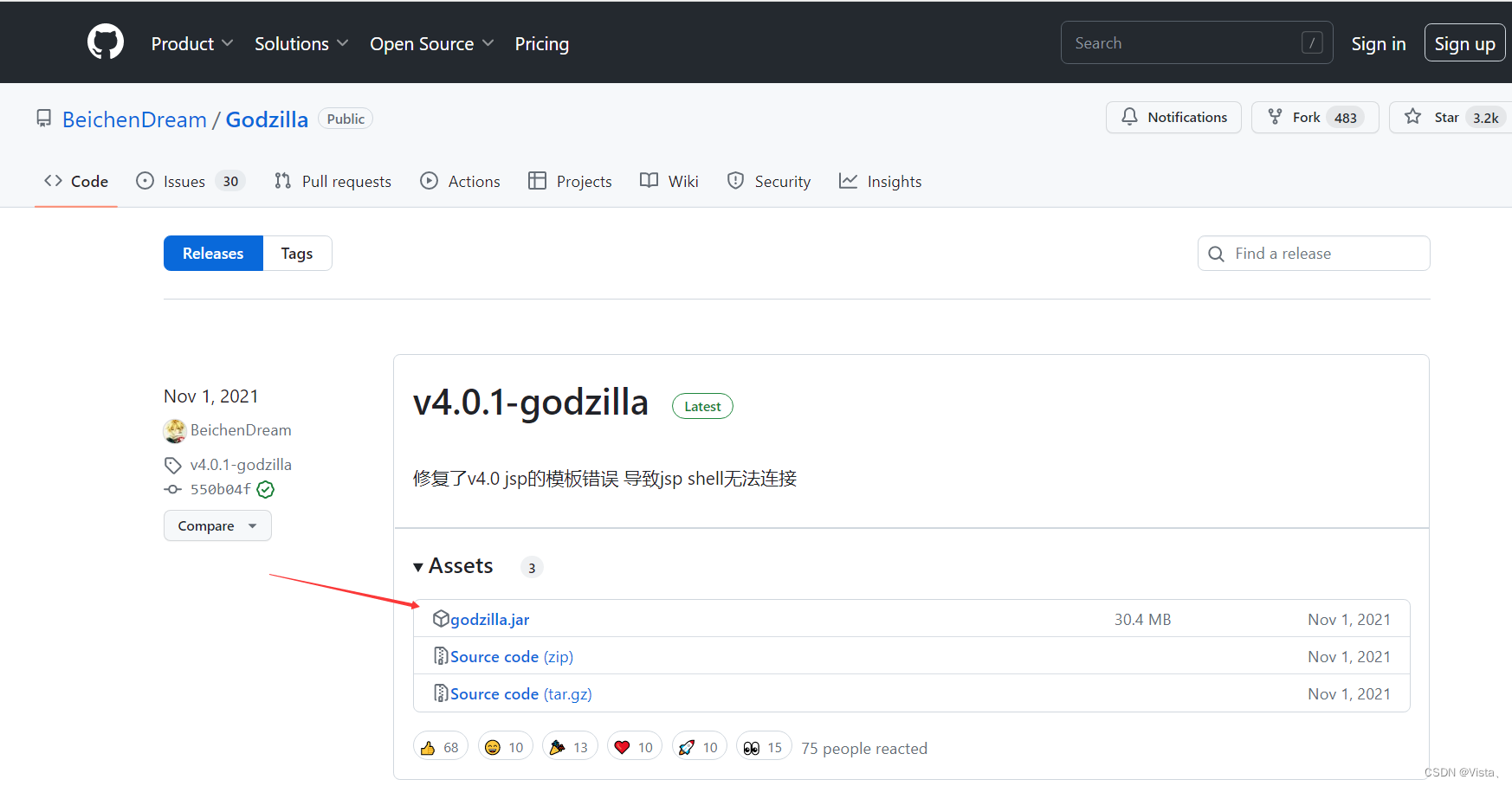Expand the Solutions dropdown menu
The height and width of the screenshot is (786, 1512).
point(300,43)
